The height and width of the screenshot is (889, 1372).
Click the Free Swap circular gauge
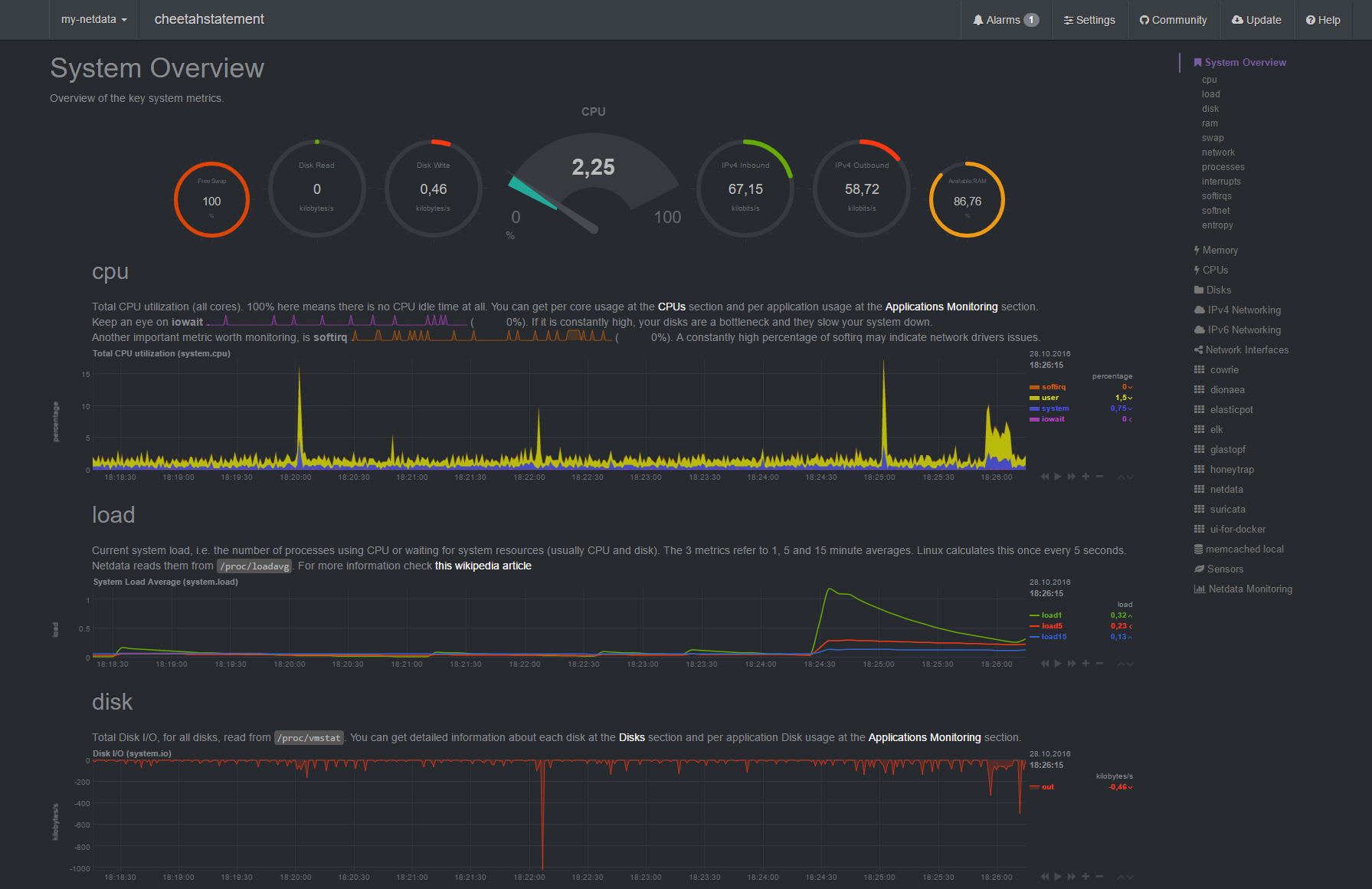(x=211, y=200)
